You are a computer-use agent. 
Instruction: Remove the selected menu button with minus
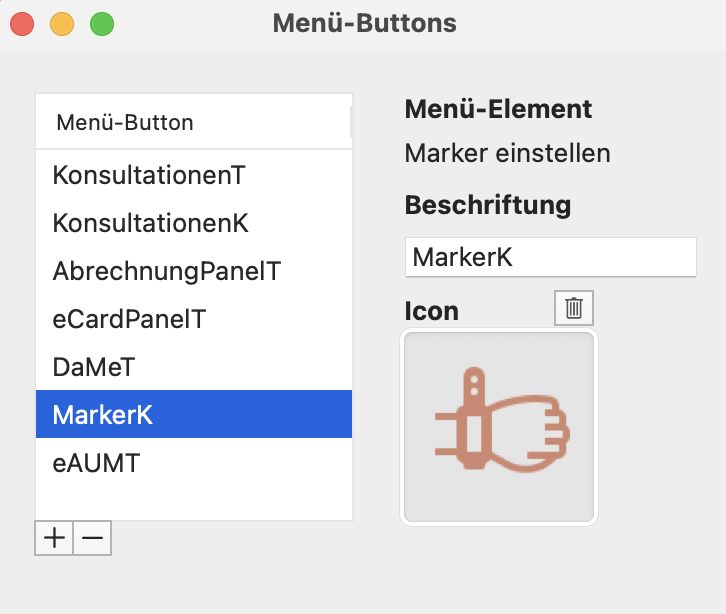[92, 538]
